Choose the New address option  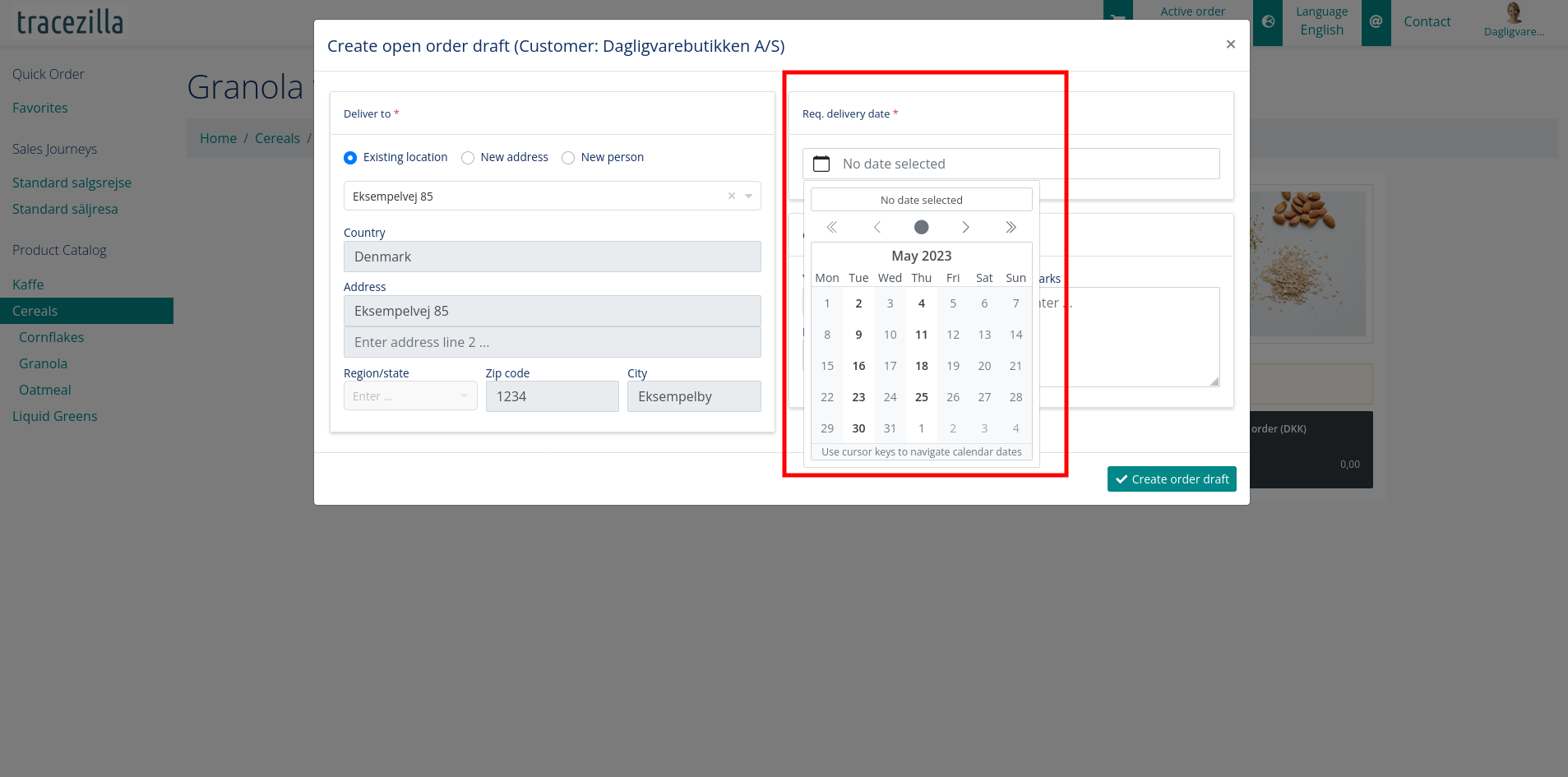[468, 157]
